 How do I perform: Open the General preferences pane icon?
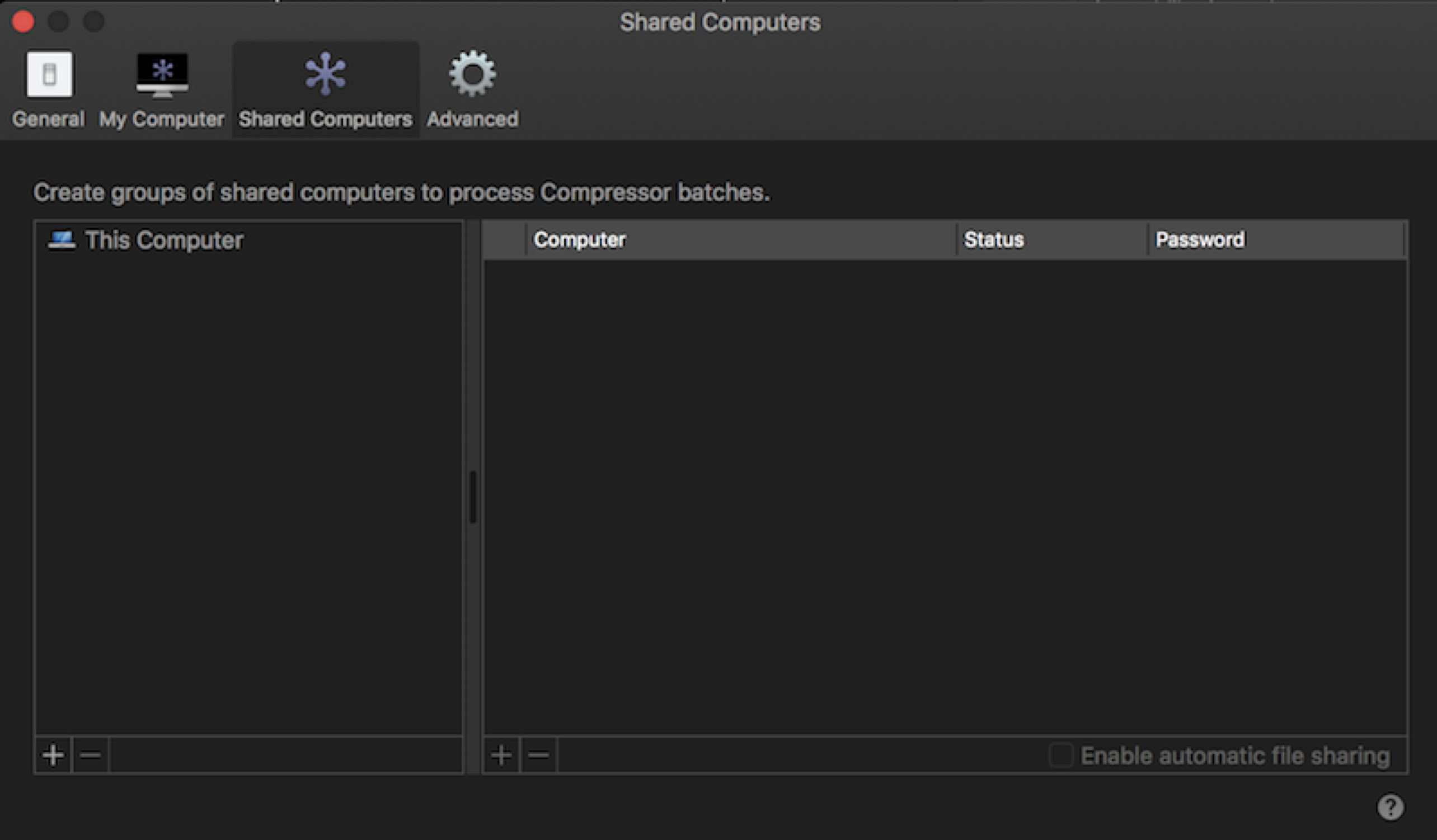coord(49,74)
